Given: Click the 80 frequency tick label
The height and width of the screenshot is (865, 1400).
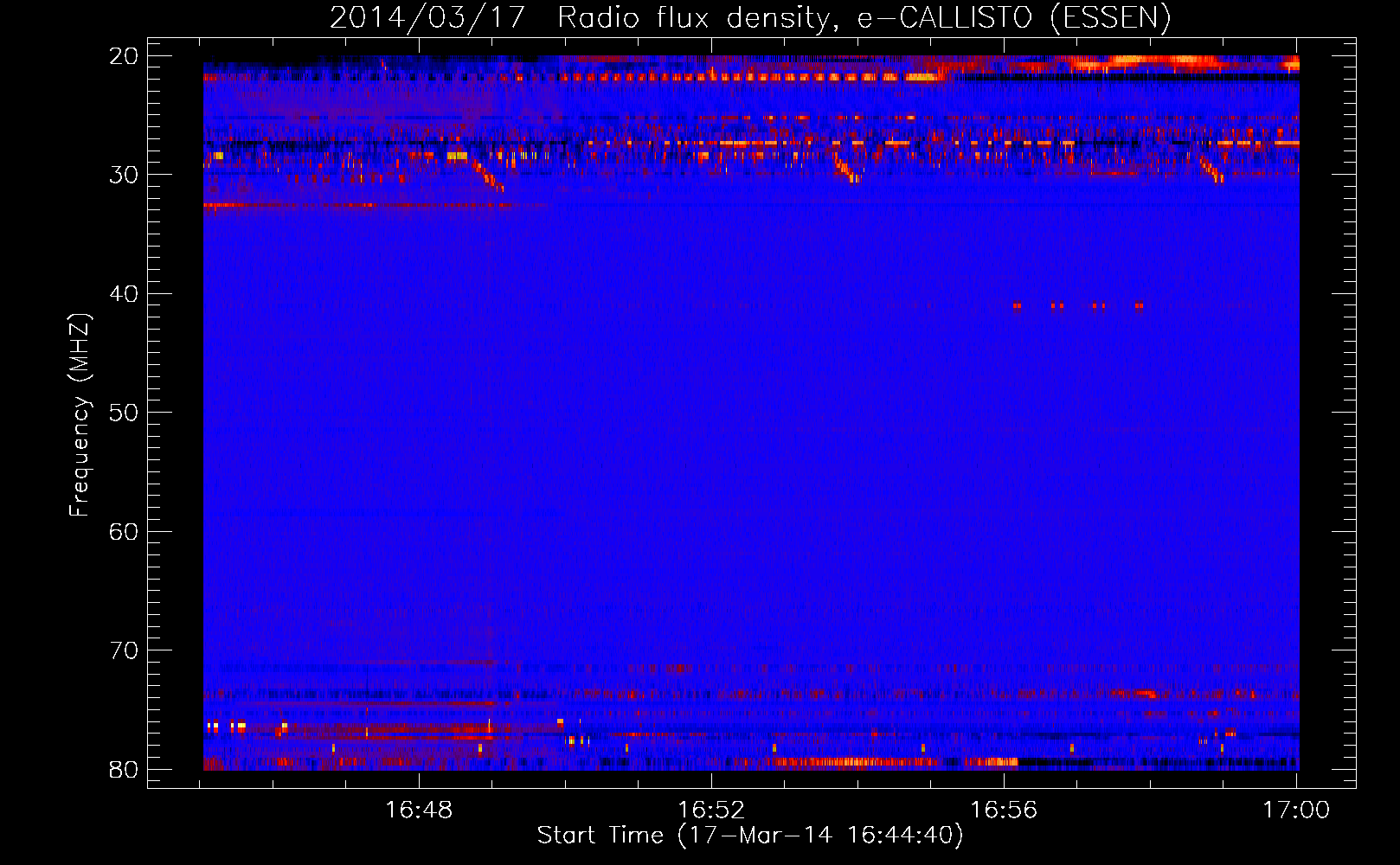Looking at the screenshot, I should pyautogui.click(x=124, y=770).
